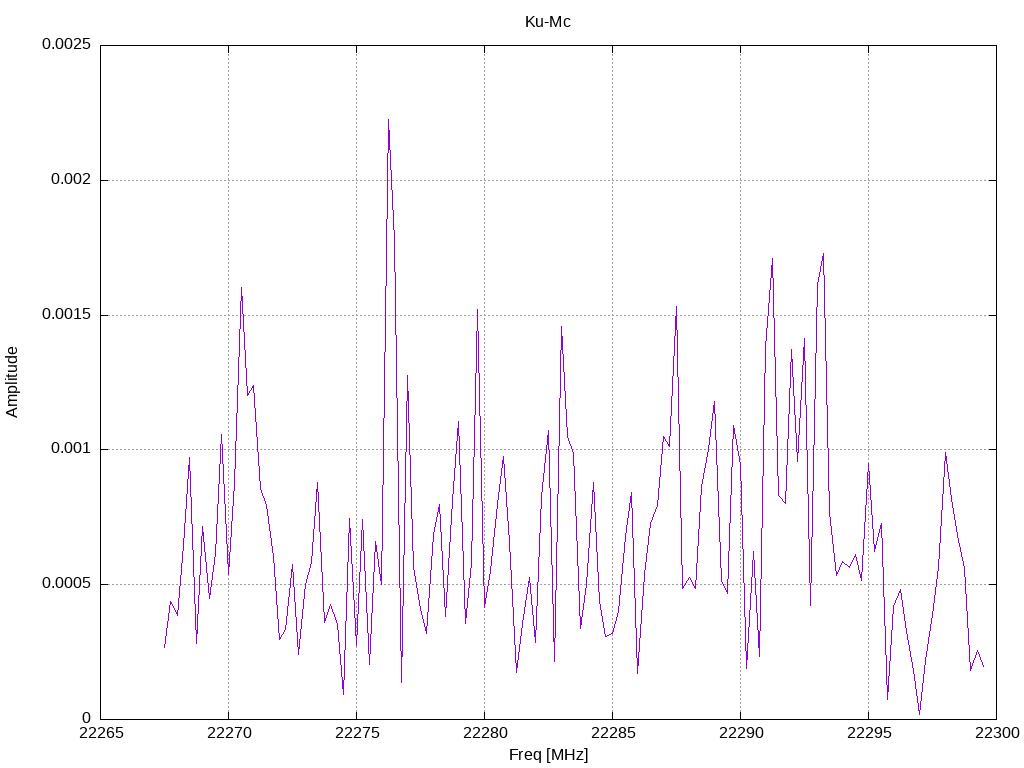Click the x-axis tick label 22270
Image resolution: width=1024 pixels, height=768 pixels.
[229, 733]
